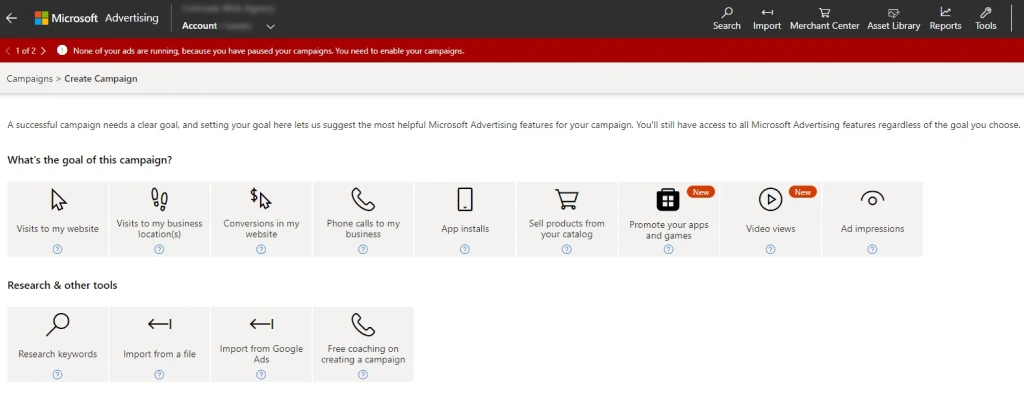Open help icon under Research keywords
Screen dimensions: 1024x414
point(57,374)
